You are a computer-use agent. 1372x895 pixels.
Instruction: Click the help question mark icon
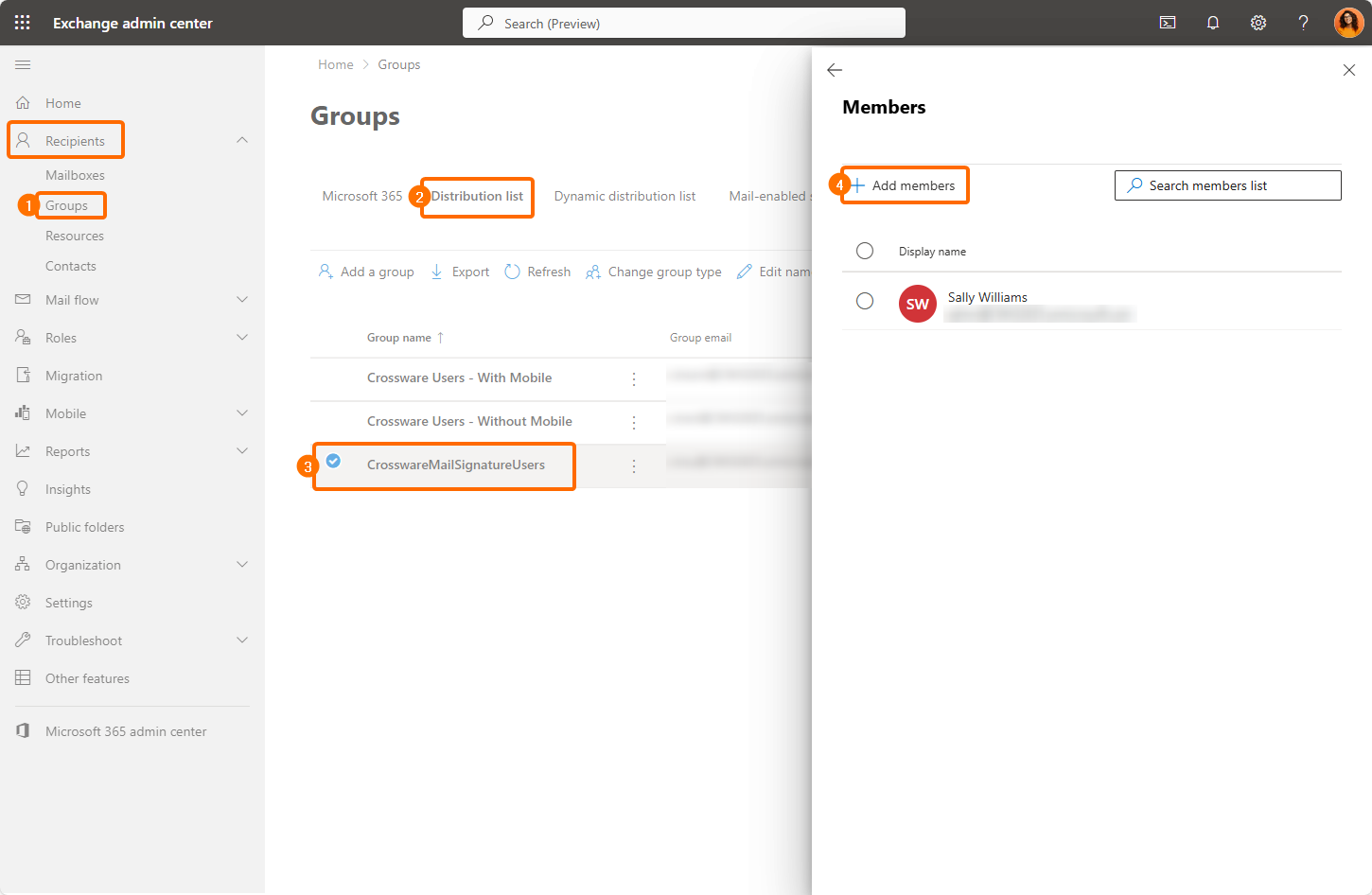click(1303, 23)
